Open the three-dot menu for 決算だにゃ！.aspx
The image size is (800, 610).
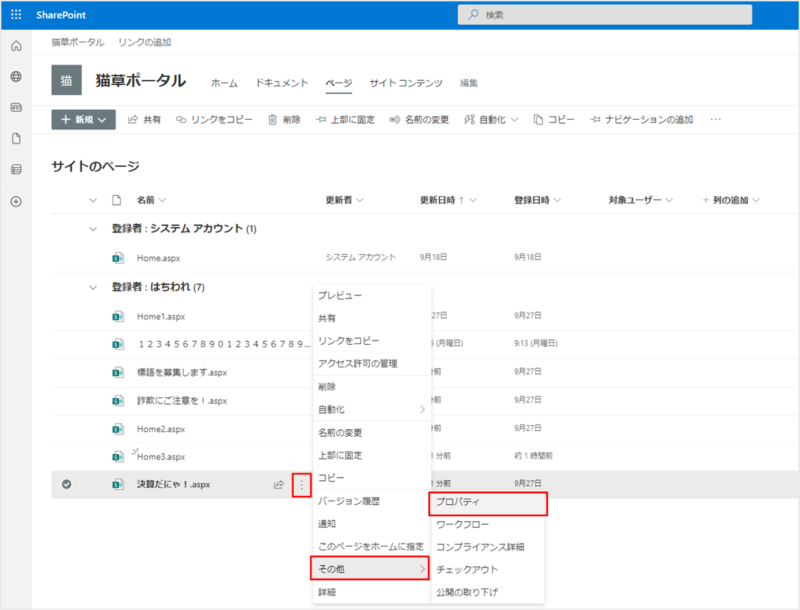coord(301,485)
